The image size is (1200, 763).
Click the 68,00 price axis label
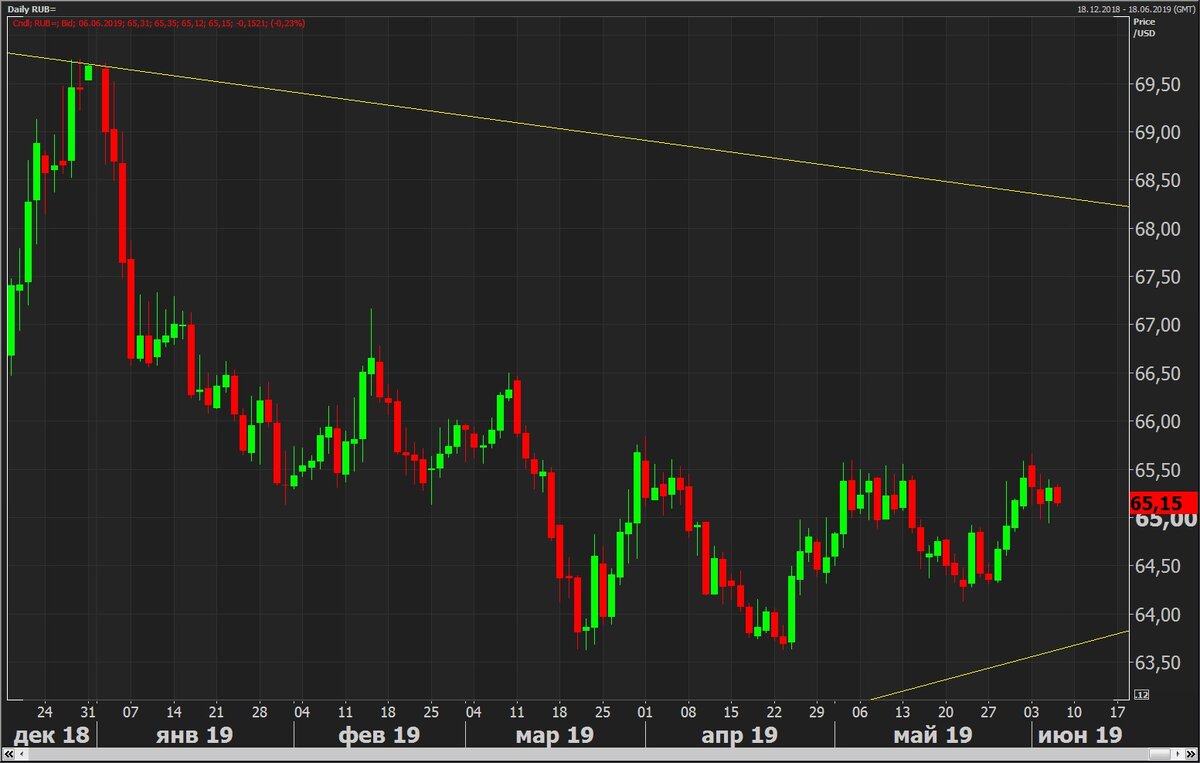1158,230
